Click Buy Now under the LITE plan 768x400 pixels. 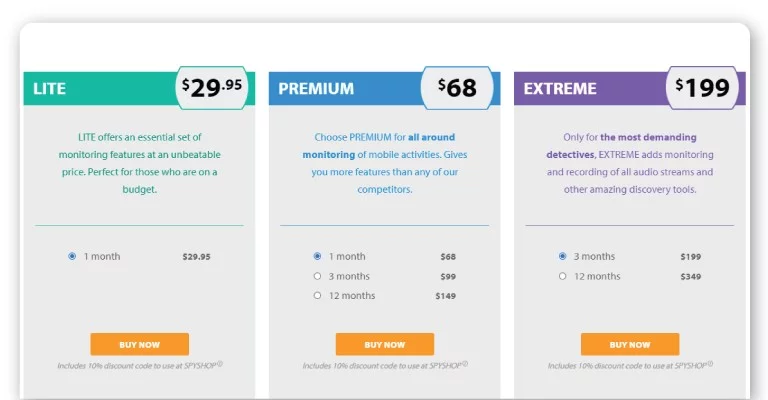coord(140,344)
